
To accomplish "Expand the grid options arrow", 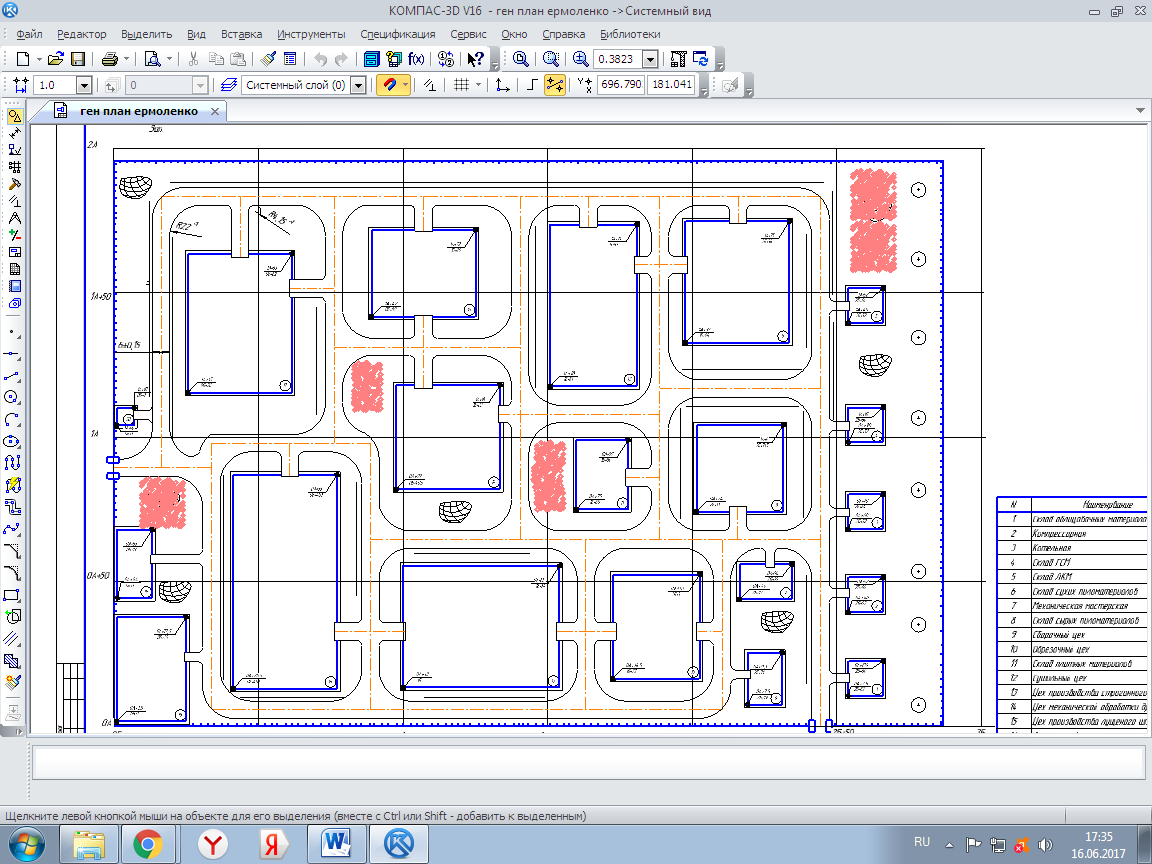I will click(x=478, y=85).
